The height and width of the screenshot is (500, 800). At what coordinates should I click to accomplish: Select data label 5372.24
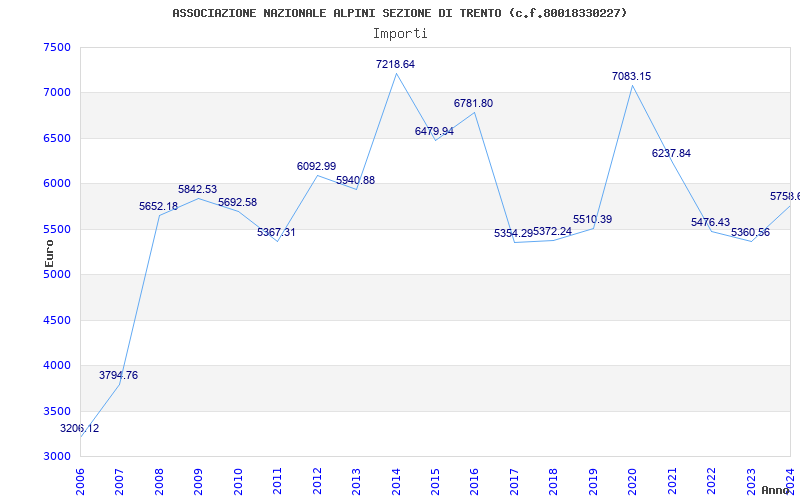tap(553, 232)
